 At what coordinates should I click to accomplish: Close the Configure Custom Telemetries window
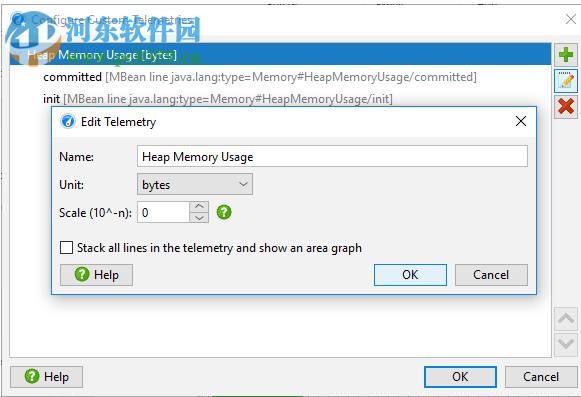571,19
